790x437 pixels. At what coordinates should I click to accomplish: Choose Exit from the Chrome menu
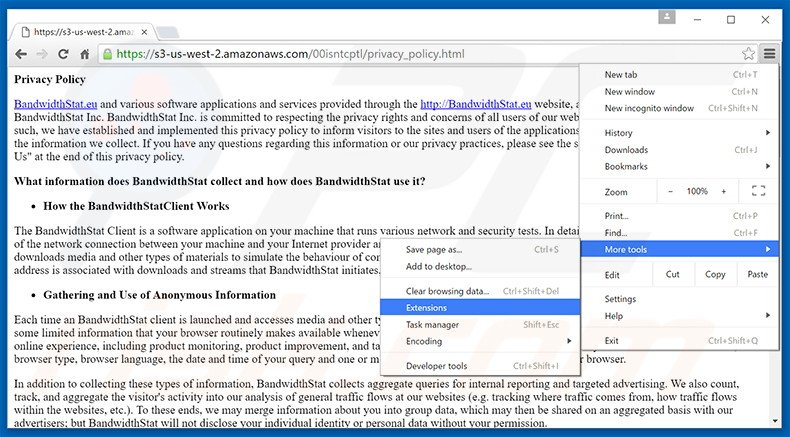(x=680, y=341)
